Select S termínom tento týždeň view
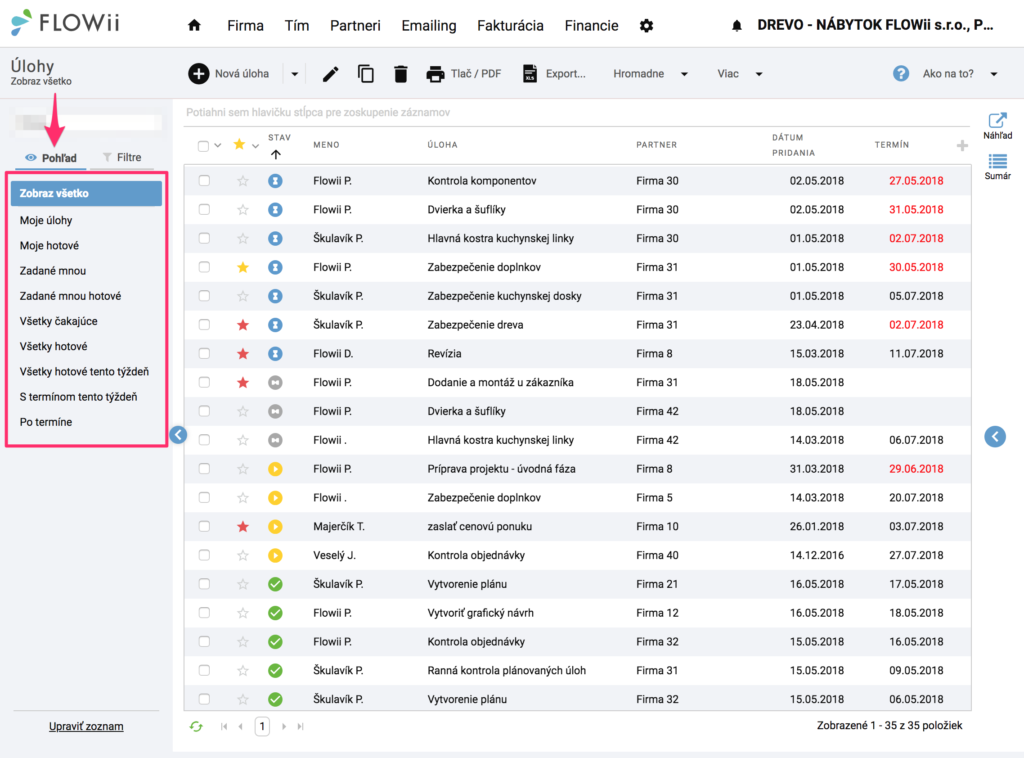Image resolution: width=1024 pixels, height=758 pixels. 78,396
